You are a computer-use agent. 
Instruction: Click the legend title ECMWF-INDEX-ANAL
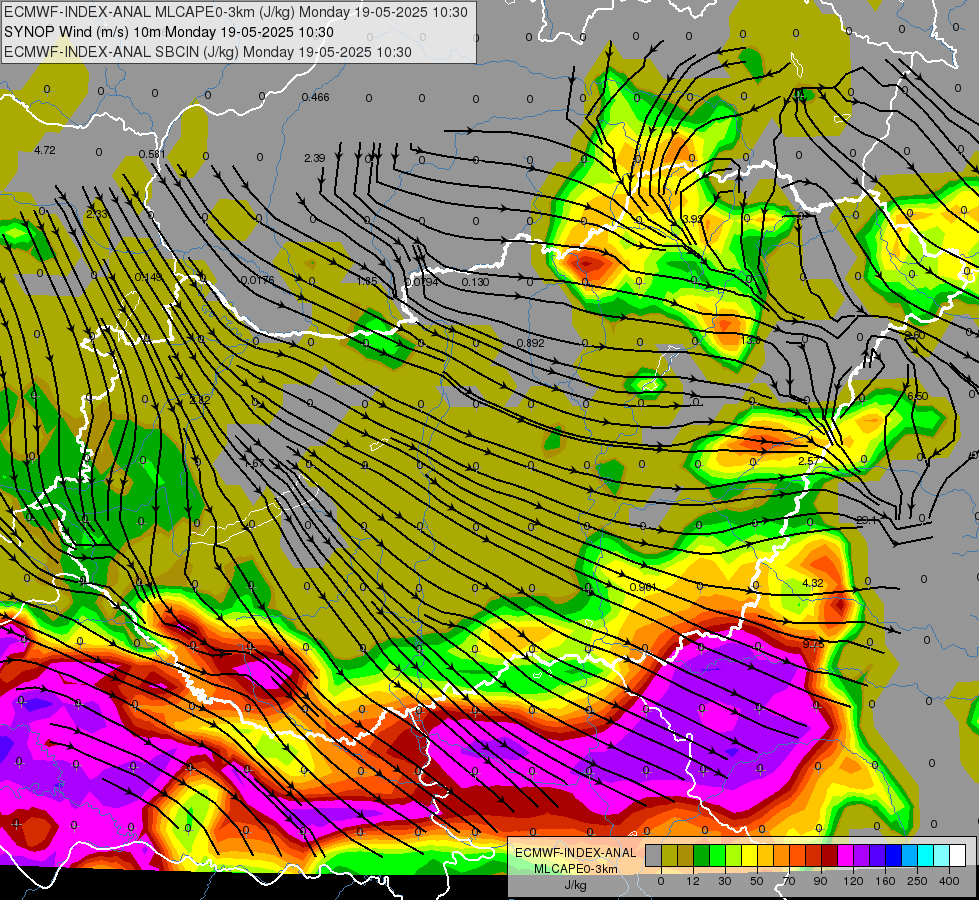(x=576, y=853)
